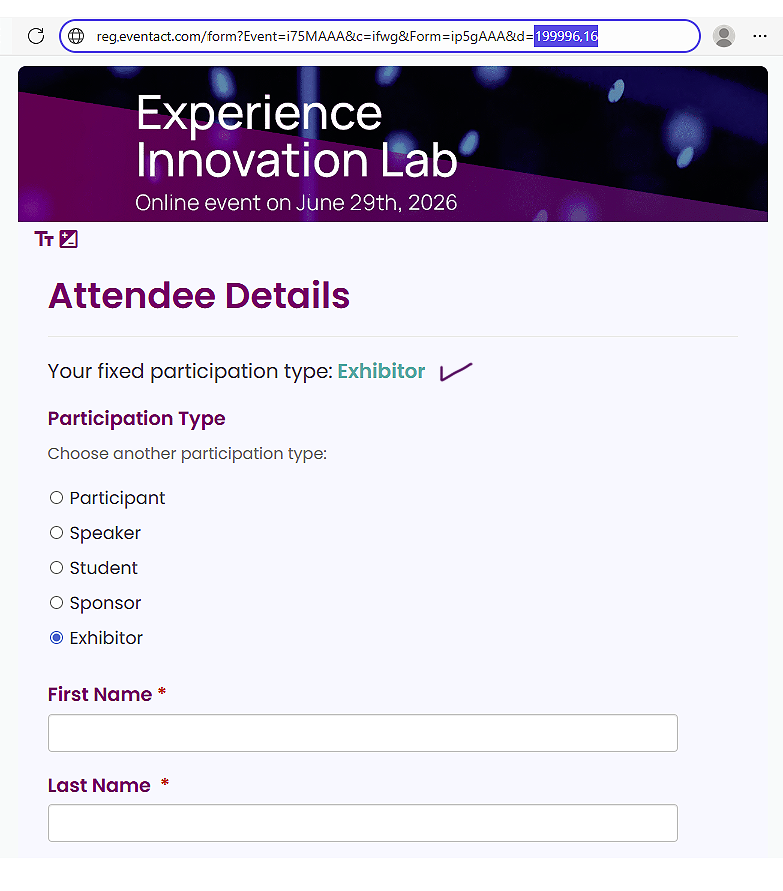Click the Attendee Details heading

pyautogui.click(x=198, y=296)
